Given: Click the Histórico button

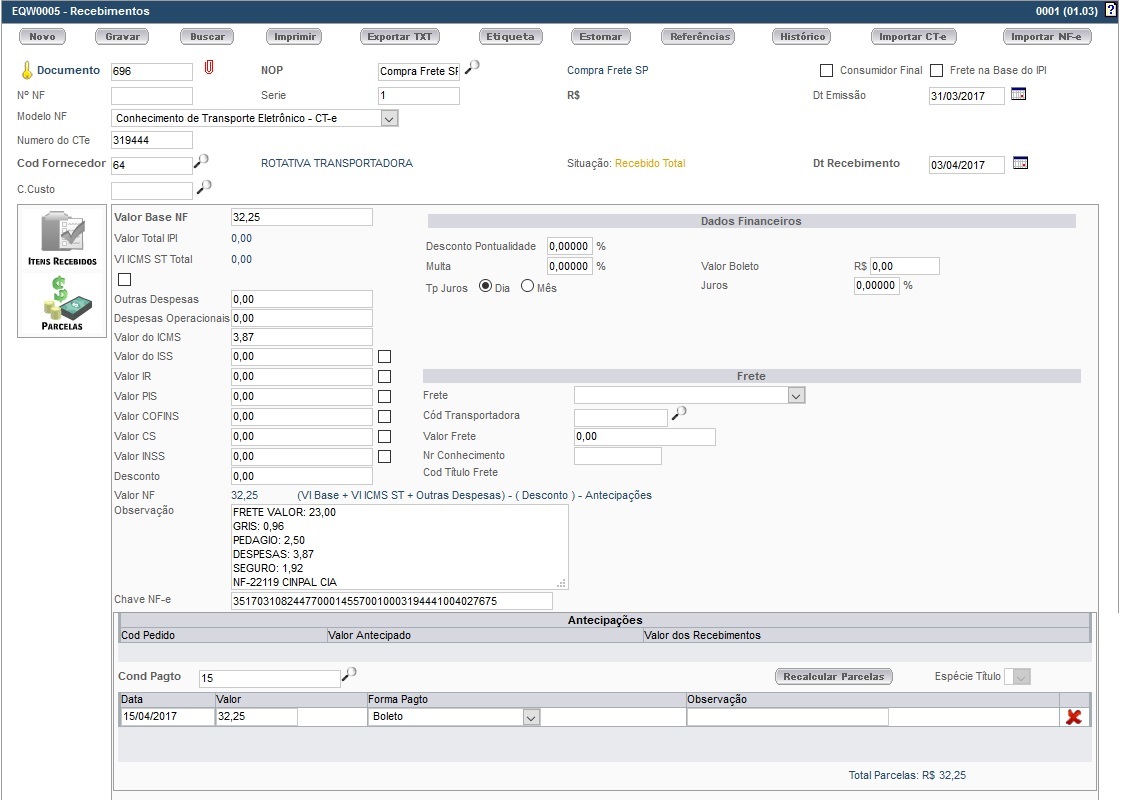Looking at the screenshot, I should [801, 37].
